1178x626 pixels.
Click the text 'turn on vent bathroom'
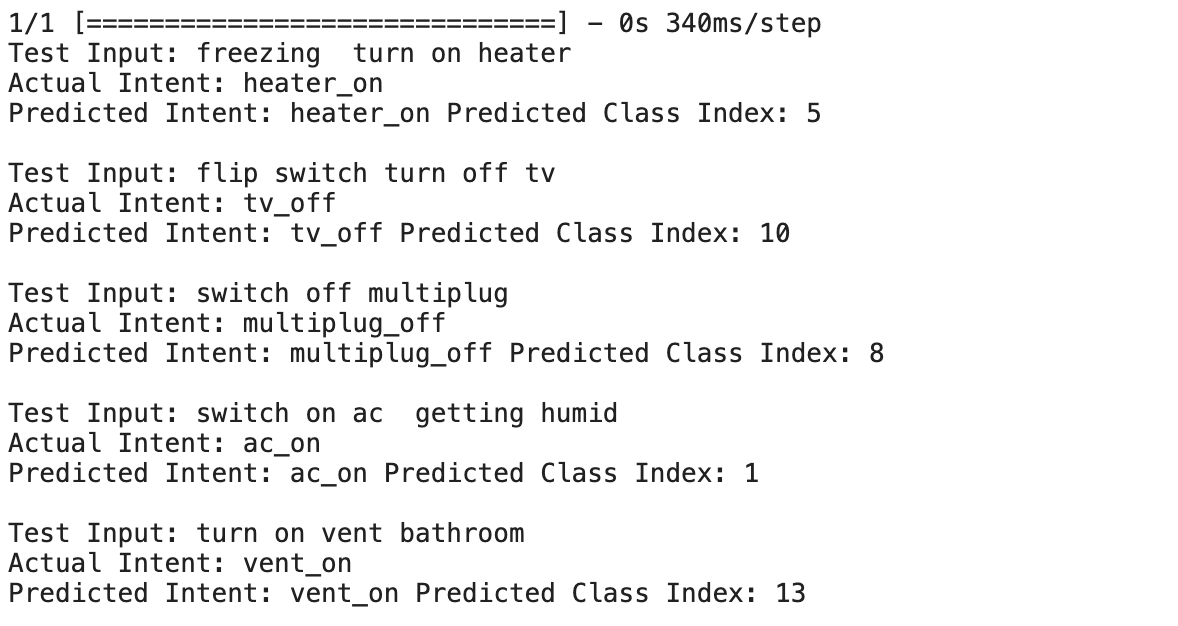click(360, 533)
